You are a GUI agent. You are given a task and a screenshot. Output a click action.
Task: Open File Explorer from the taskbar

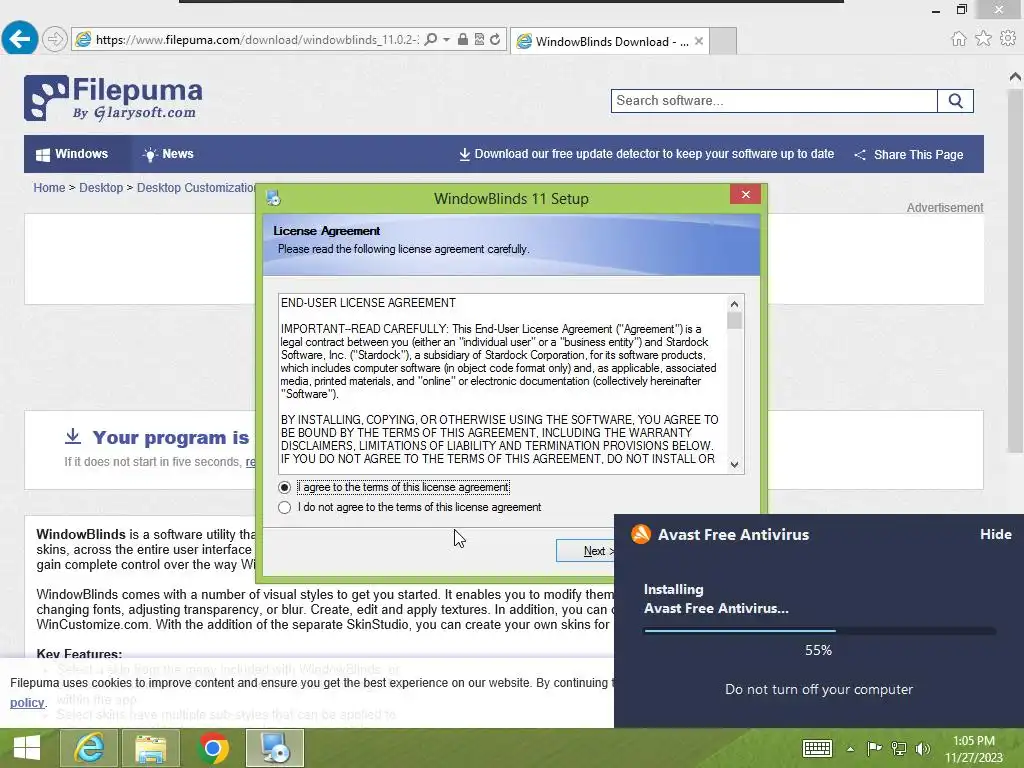[151, 748]
